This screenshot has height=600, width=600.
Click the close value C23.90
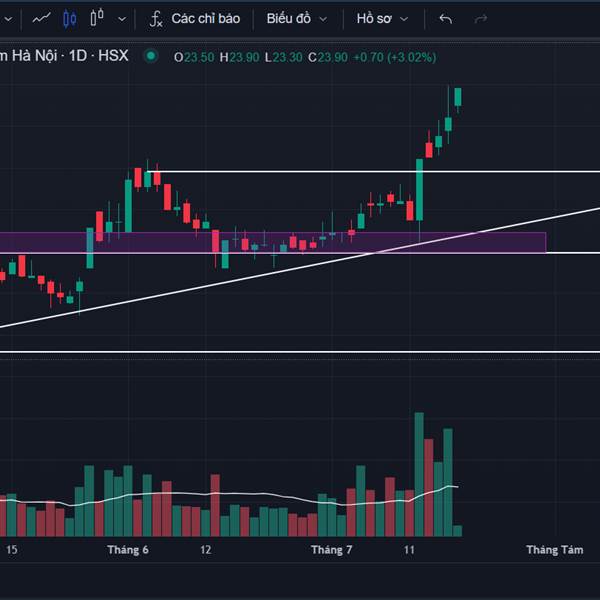point(328,57)
